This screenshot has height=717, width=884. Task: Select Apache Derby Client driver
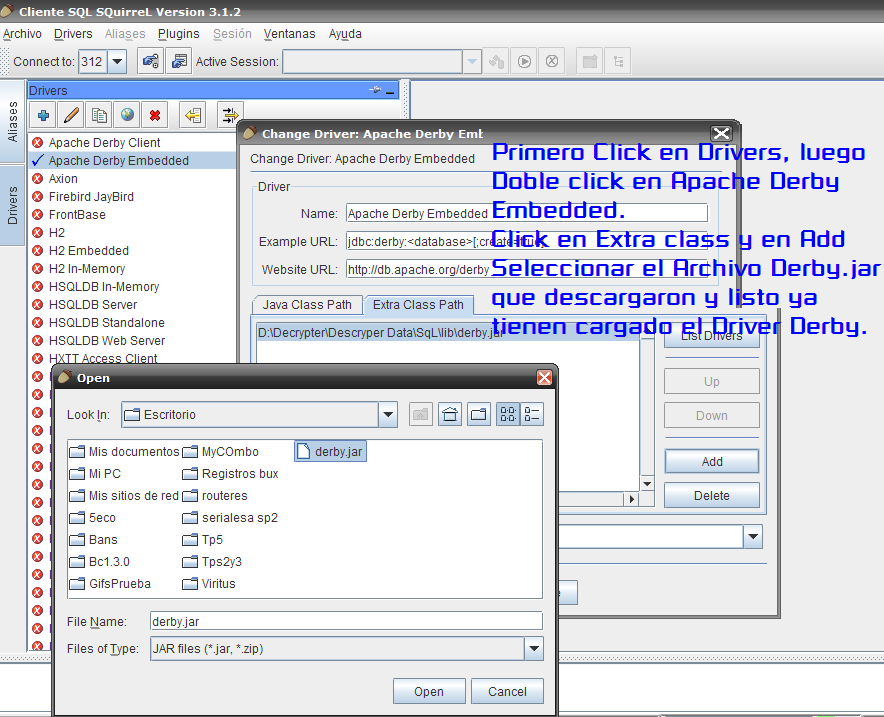coord(132,143)
